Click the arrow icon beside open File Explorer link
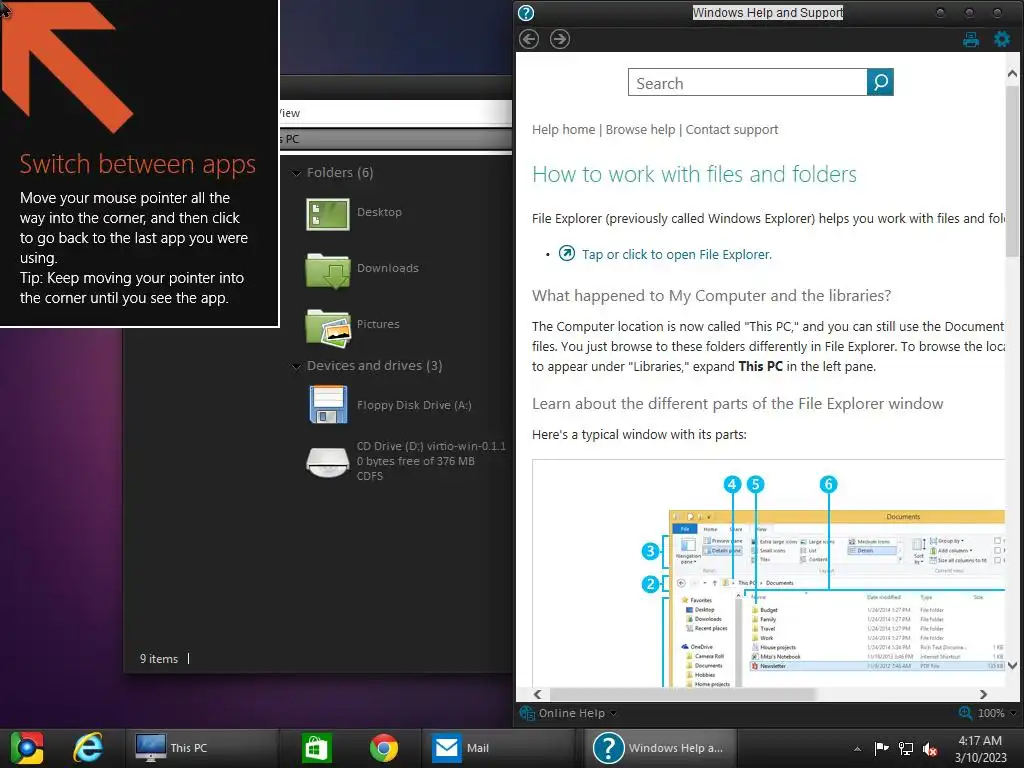Viewport: 1024px width, 768px height. coord(567,253)
